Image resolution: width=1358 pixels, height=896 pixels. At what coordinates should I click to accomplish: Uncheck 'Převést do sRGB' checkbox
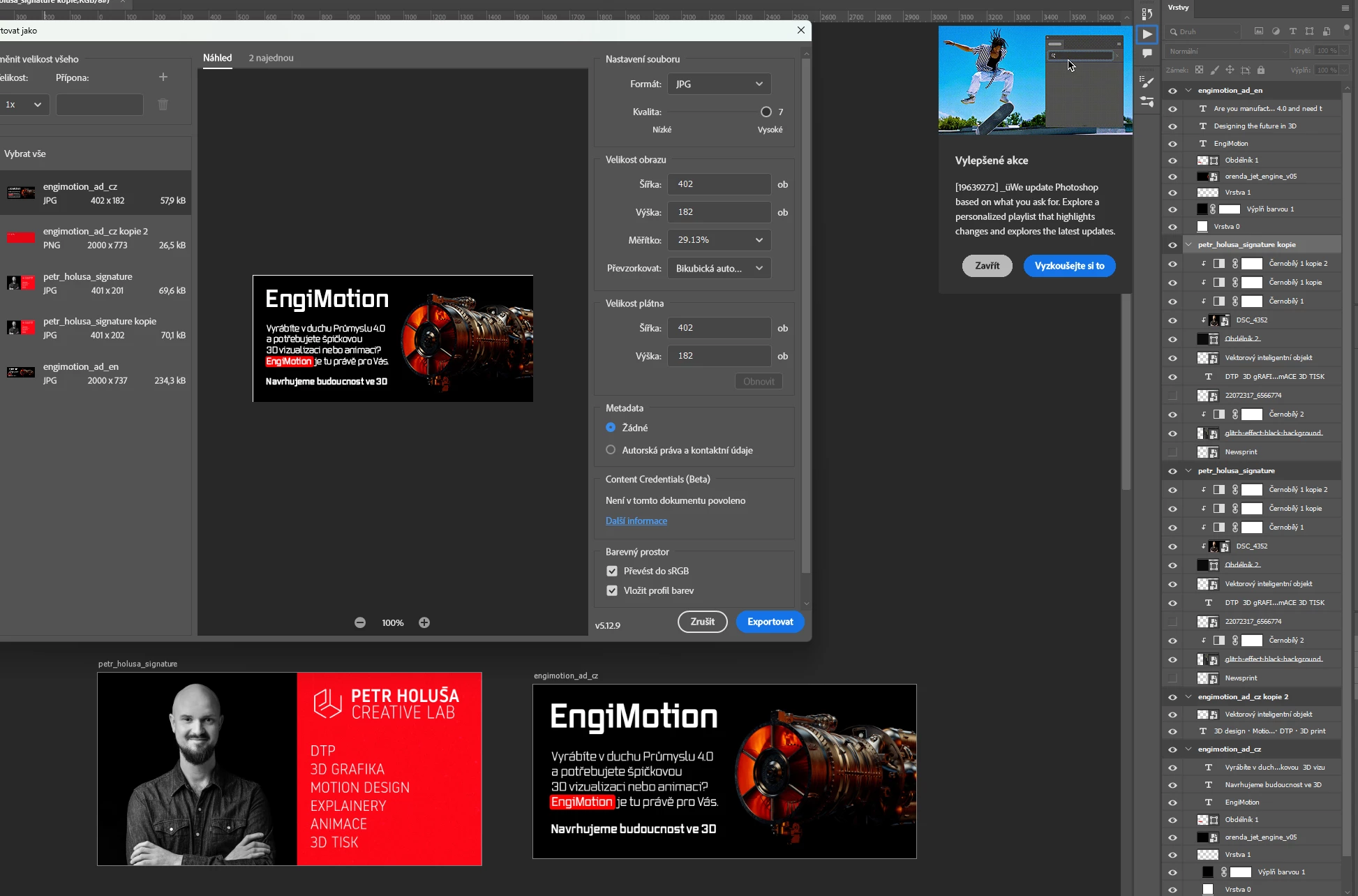pyautogui.click(x=612, y=571)
